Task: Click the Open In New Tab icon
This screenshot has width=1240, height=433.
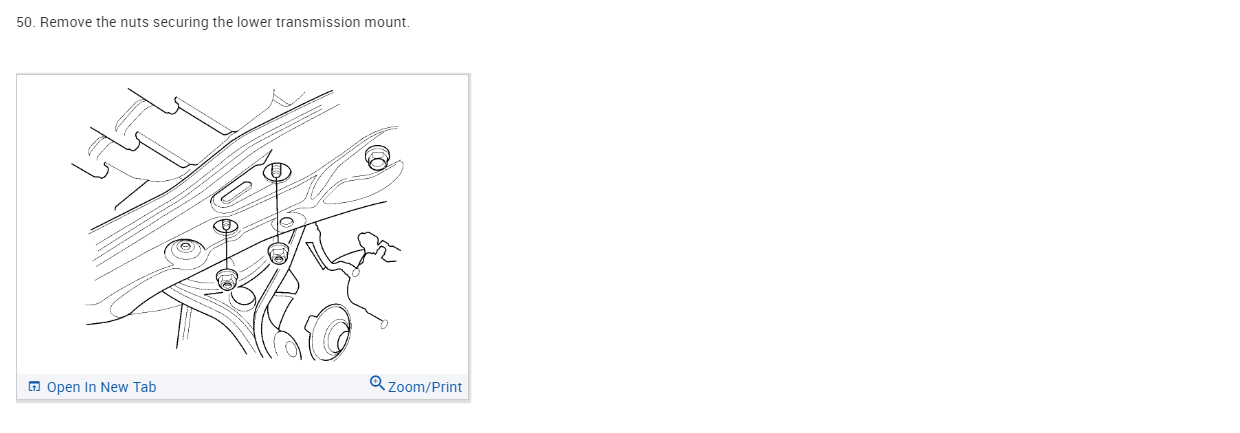Action: pos(34,387)
